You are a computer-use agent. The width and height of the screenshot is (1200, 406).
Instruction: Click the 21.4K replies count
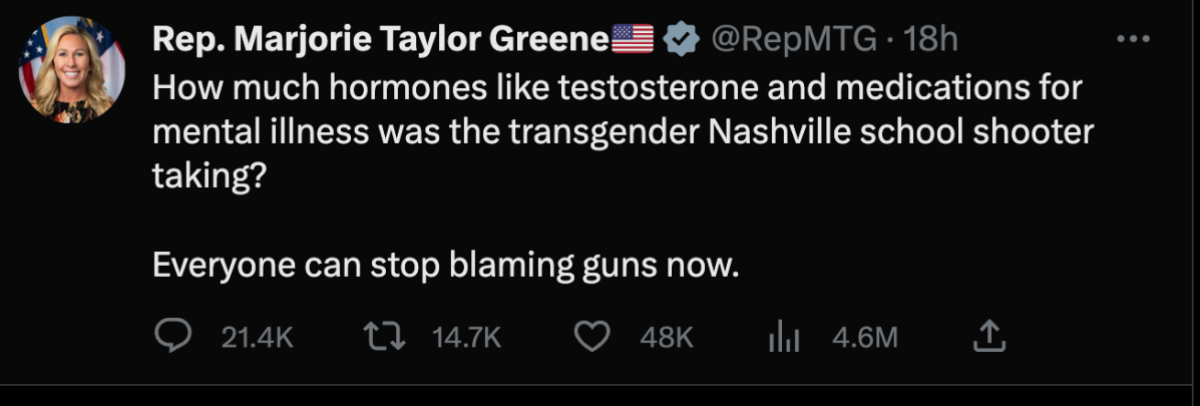click(257, 338)
